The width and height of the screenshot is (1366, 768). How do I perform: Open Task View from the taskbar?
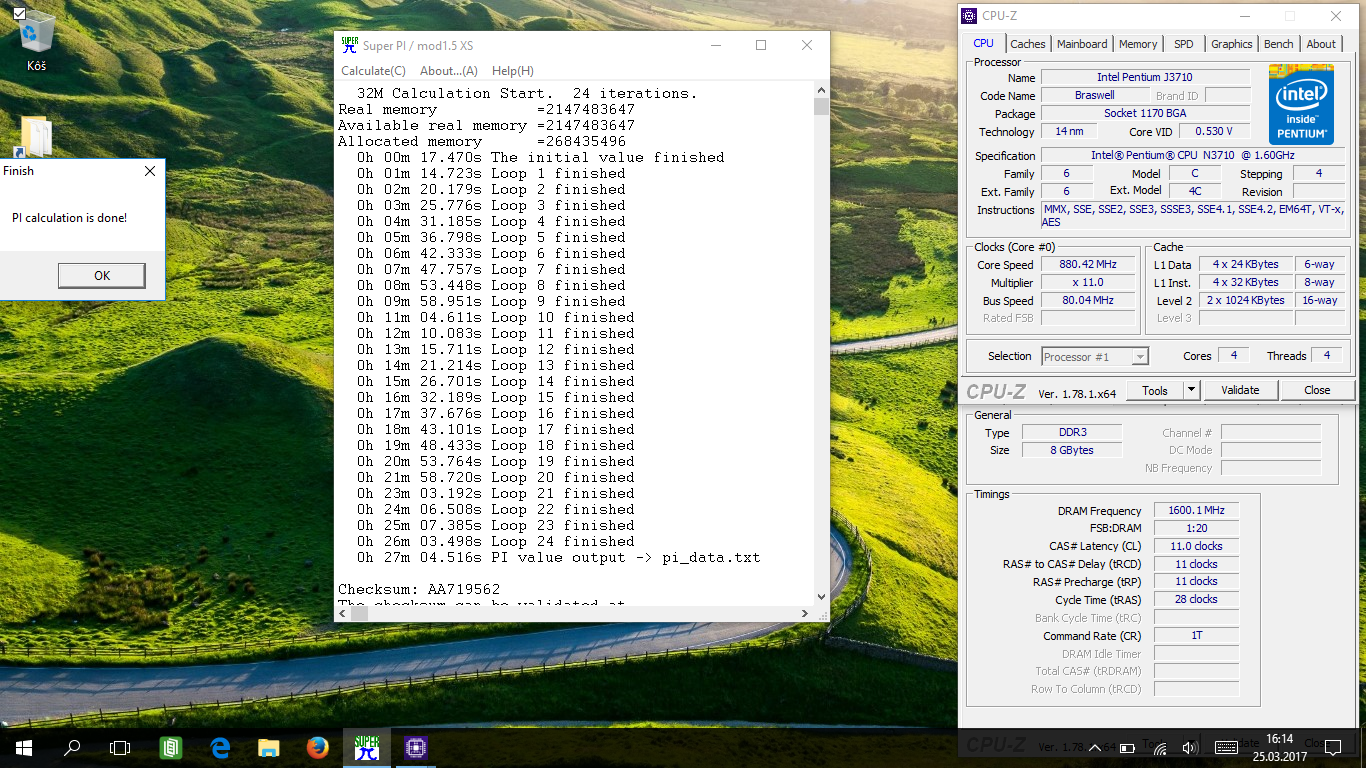pyautogui.click(x=120, y=747)
